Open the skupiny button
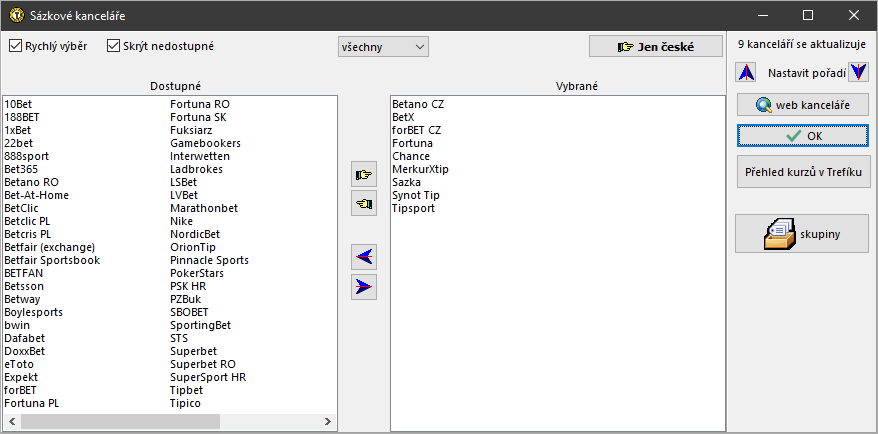Image resolution: width=878 pixels, height=434 pixels. pos(802,233)
